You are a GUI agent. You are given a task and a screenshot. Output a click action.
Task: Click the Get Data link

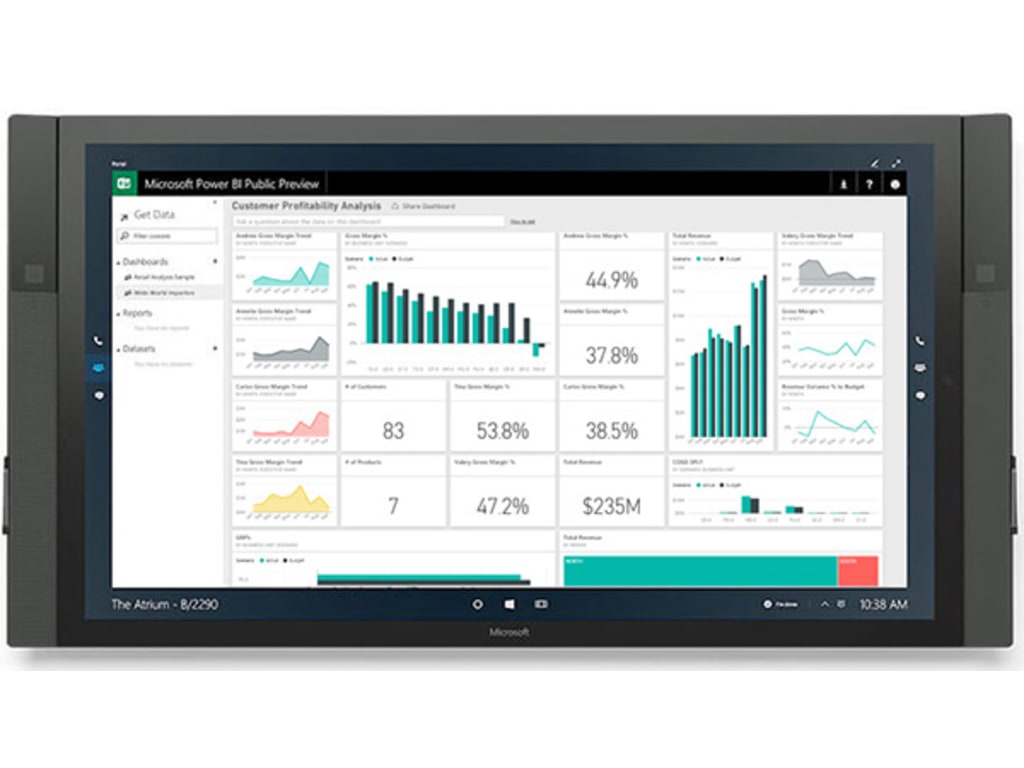(154, 214)
